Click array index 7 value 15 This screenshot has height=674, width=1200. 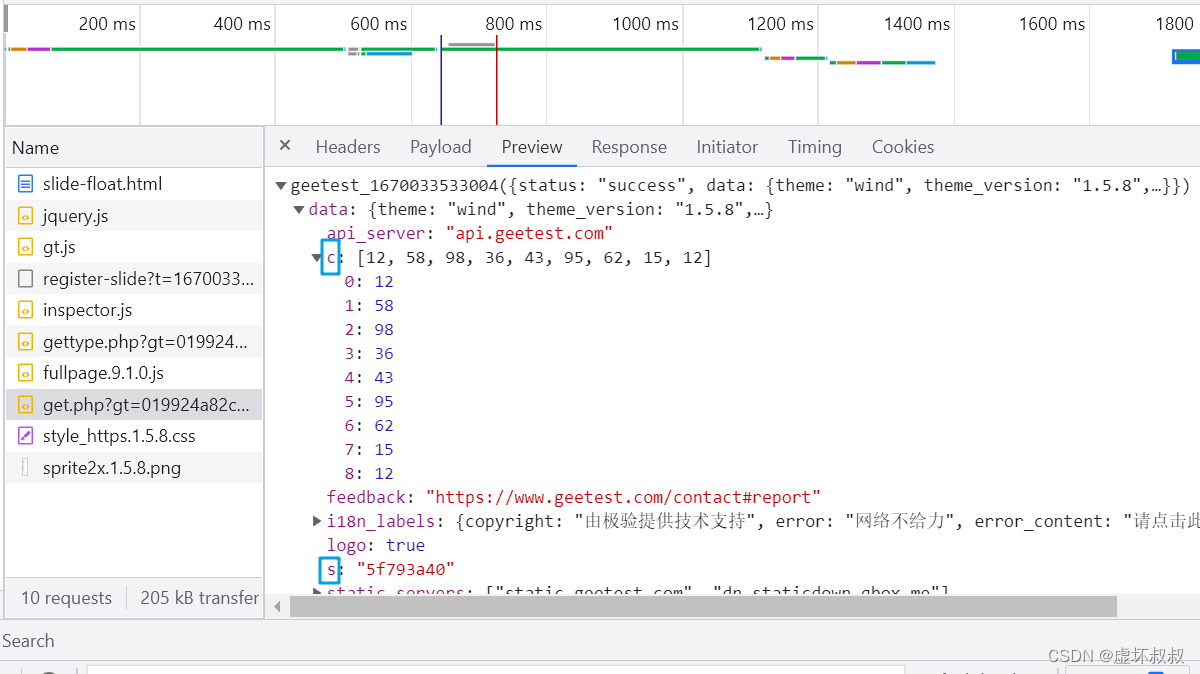(x=384, y=450)
